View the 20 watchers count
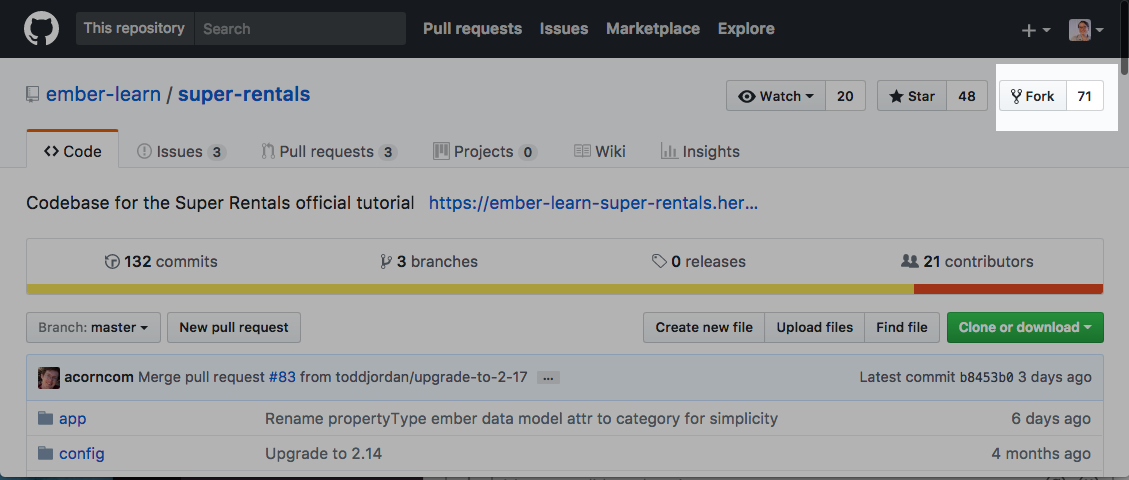 845,96
